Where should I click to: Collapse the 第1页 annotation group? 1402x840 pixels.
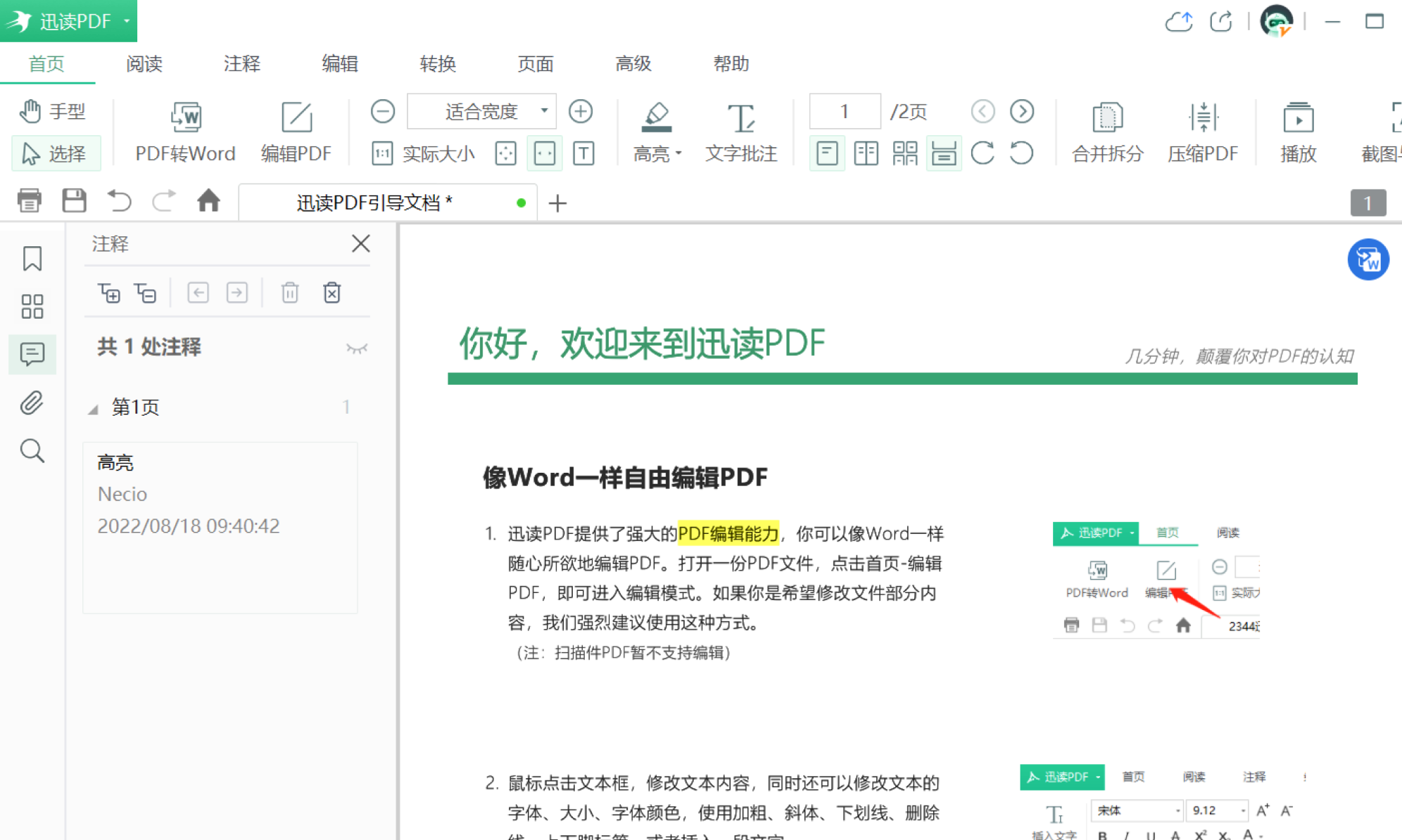93,408
